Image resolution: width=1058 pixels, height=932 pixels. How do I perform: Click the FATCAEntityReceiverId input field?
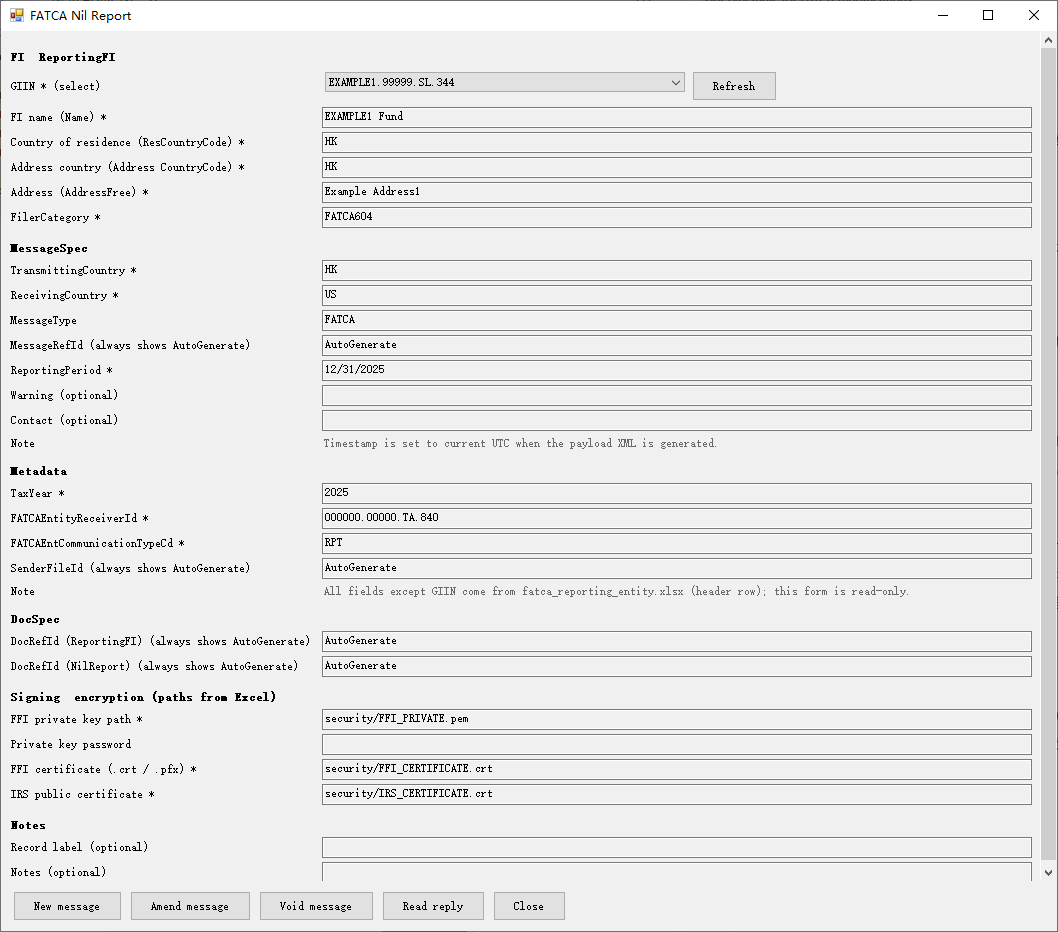pyautogui.click(x=676, y=518)
